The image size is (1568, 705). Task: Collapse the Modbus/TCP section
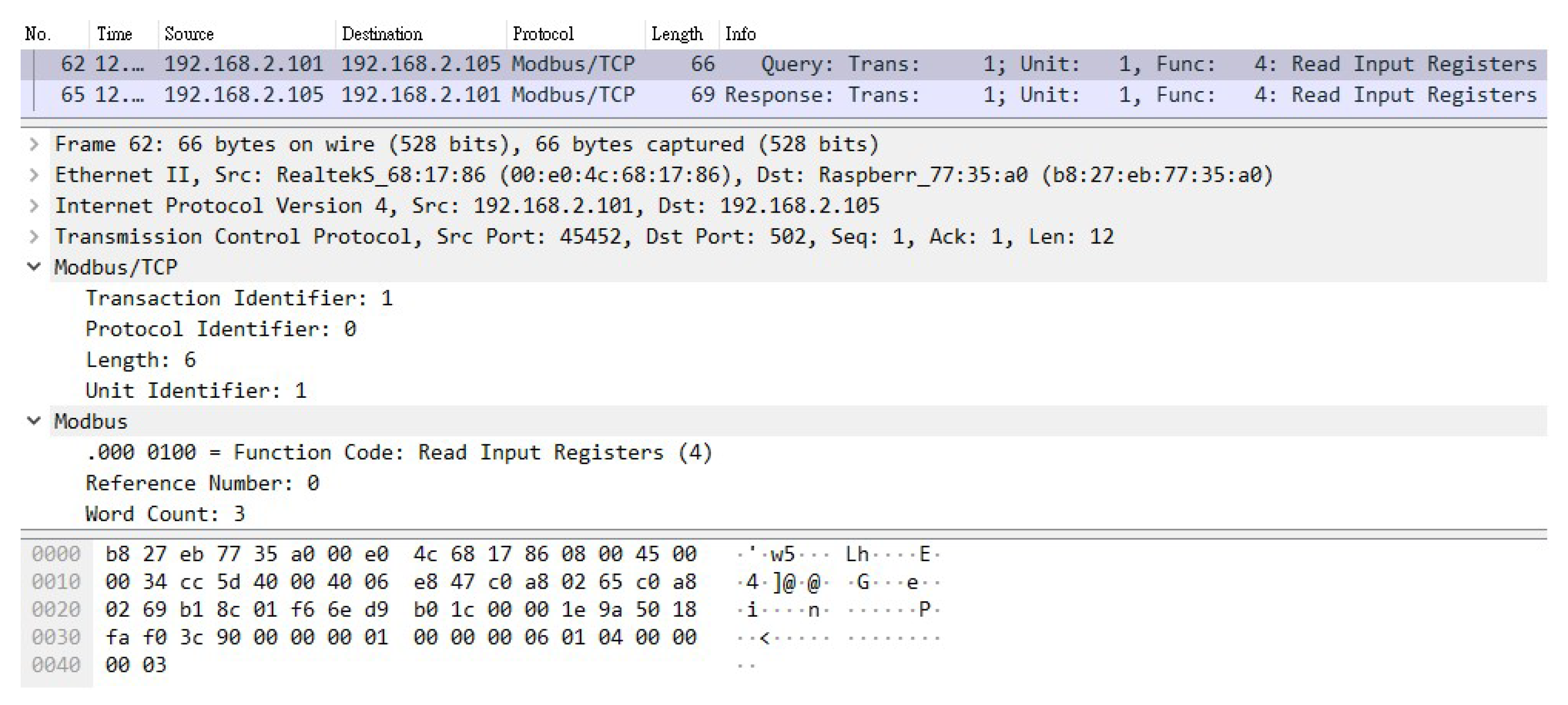34,267
